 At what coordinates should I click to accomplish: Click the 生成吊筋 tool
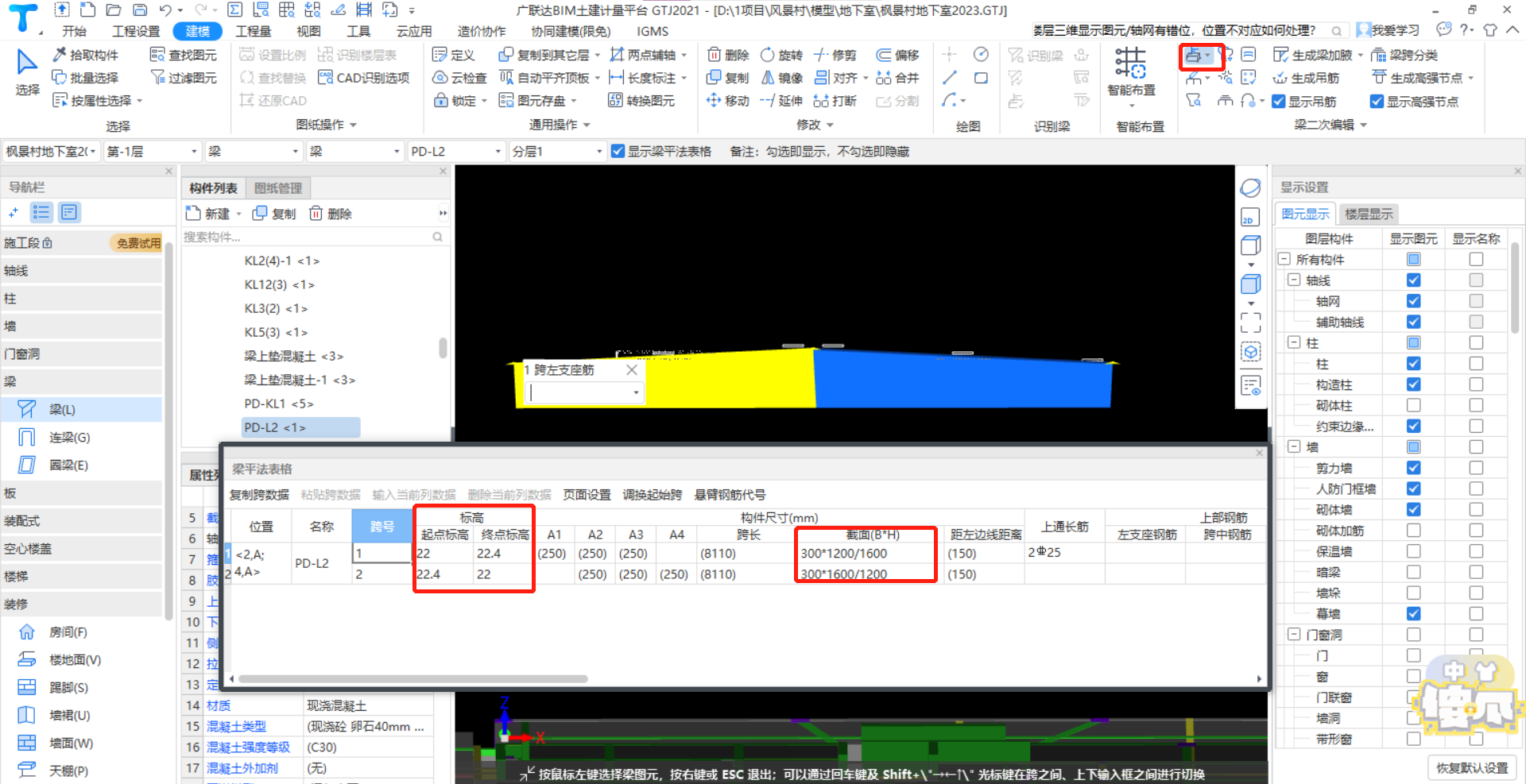pos(1306,78)
